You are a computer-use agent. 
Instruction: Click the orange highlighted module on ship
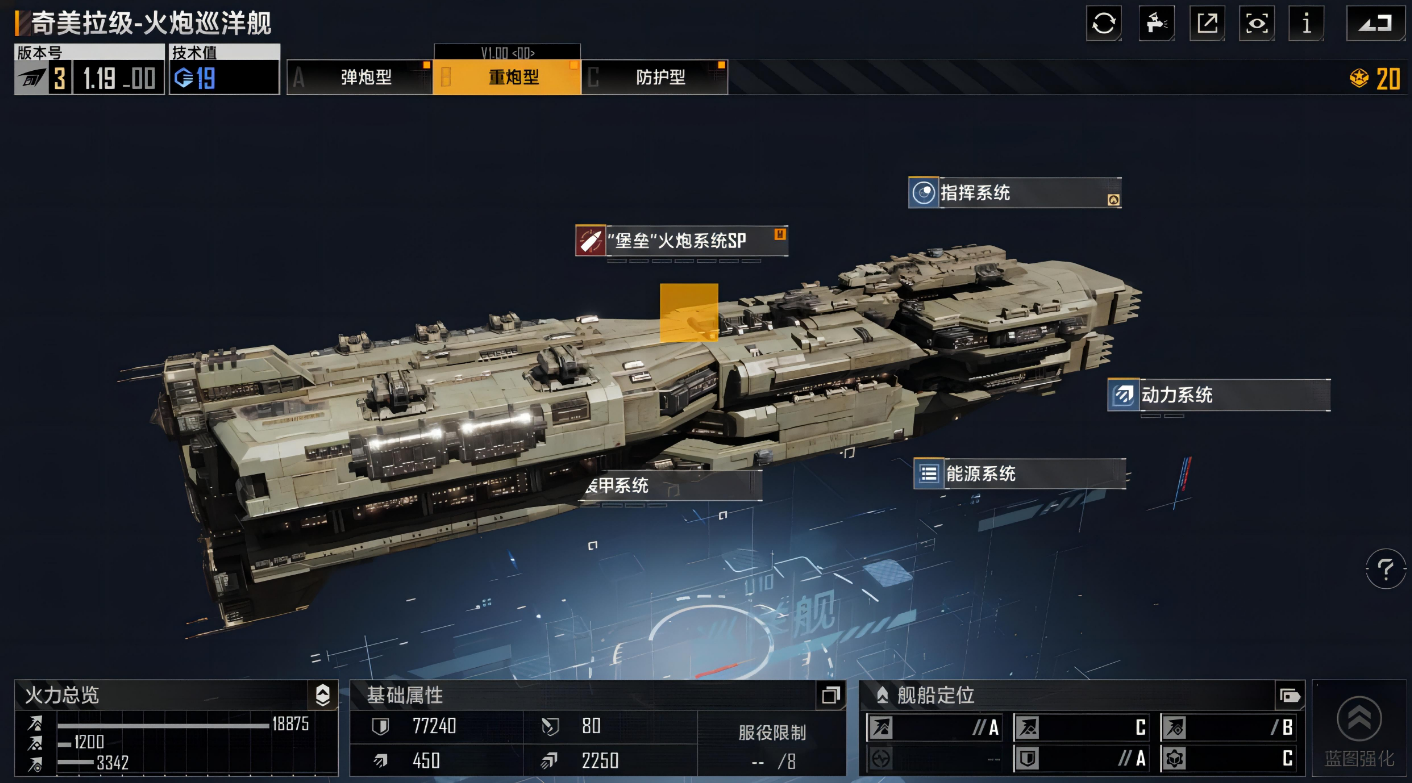689,312
